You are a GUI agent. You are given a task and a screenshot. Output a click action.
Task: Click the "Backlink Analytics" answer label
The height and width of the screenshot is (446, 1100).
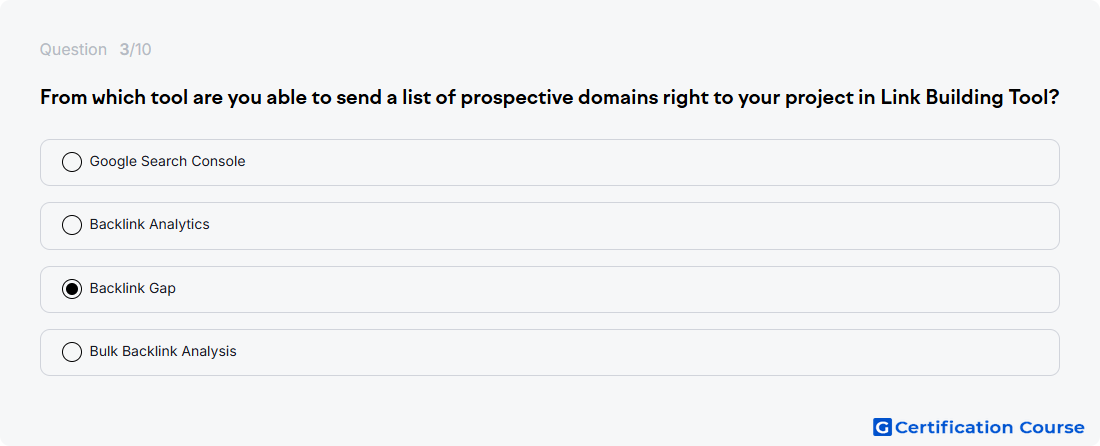point(149,224)
